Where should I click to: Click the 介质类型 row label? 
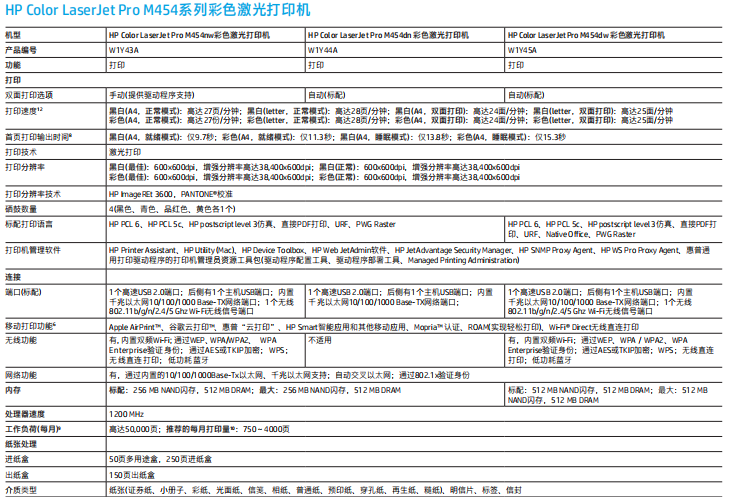tap(21, 490)
